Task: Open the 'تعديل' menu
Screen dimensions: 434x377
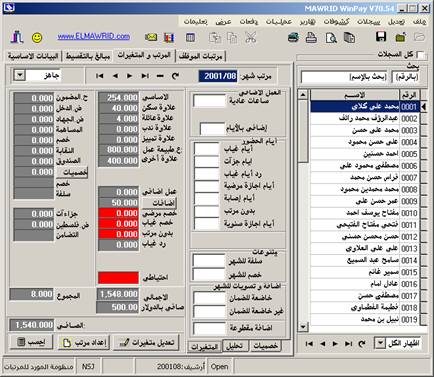Action: (396, 22)
